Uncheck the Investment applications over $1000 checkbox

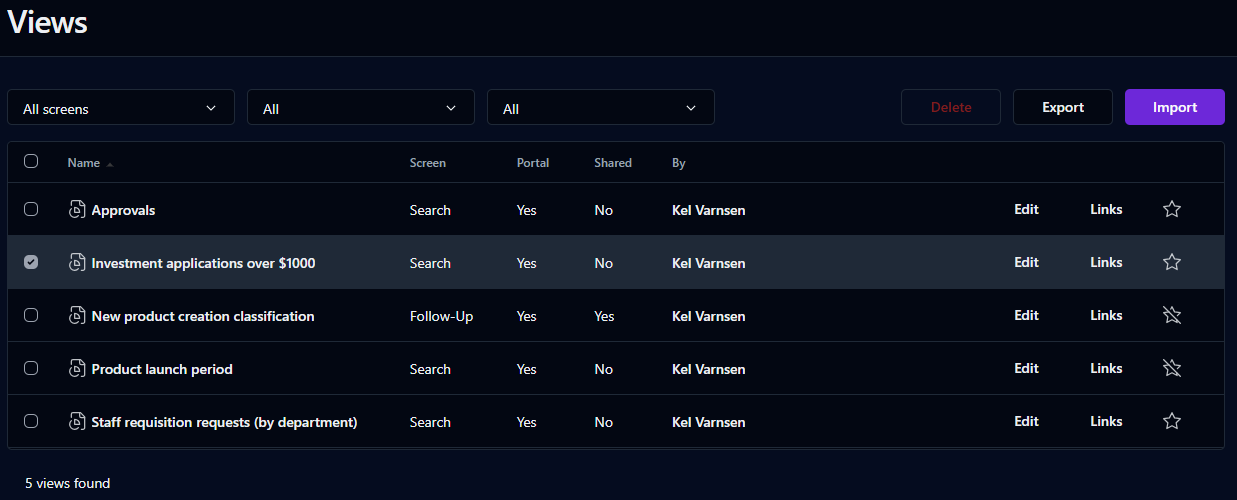[x=31, y=262]
